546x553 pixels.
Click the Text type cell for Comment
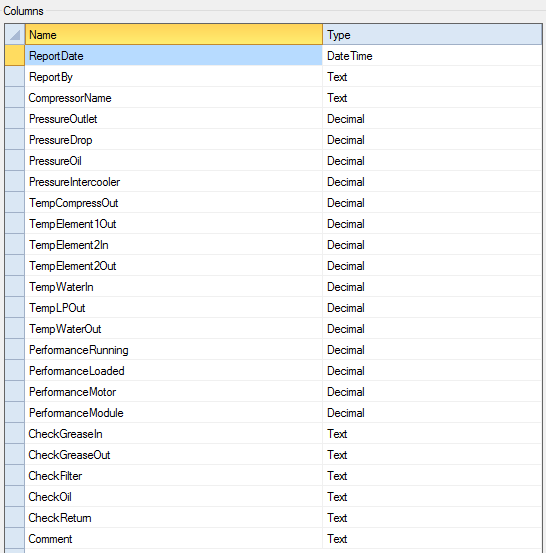432,538
